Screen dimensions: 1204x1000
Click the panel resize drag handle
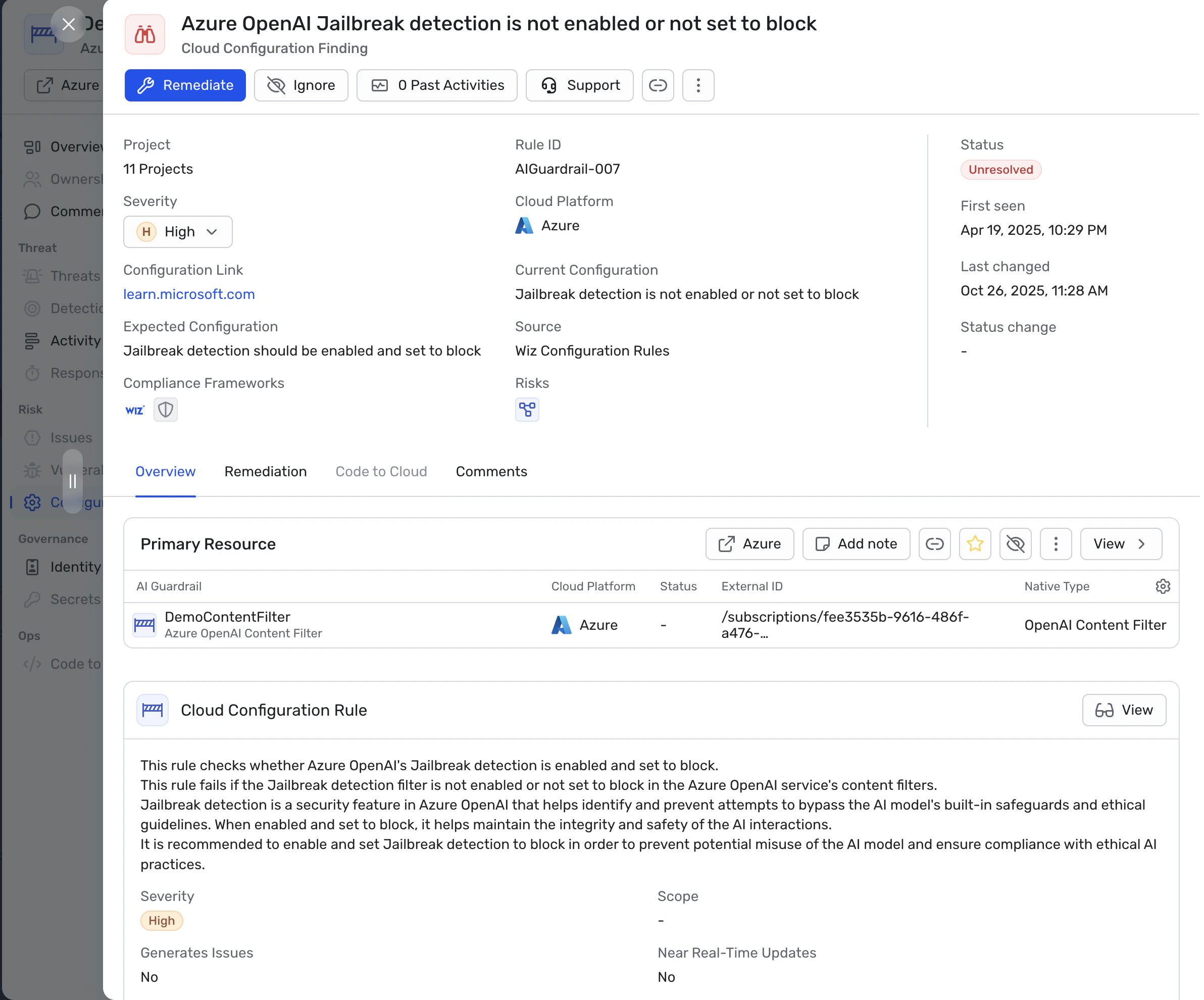[73, 481]
